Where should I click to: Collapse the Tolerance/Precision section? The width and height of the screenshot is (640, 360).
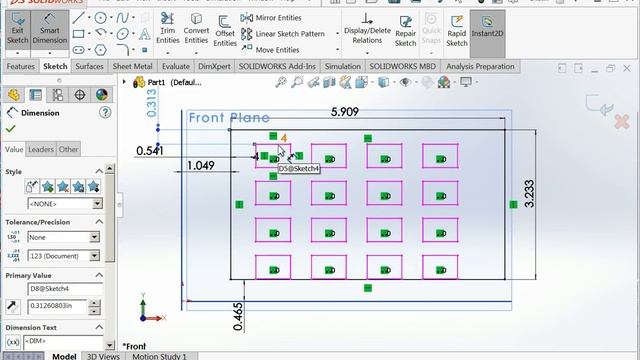(x=99, y=222)
